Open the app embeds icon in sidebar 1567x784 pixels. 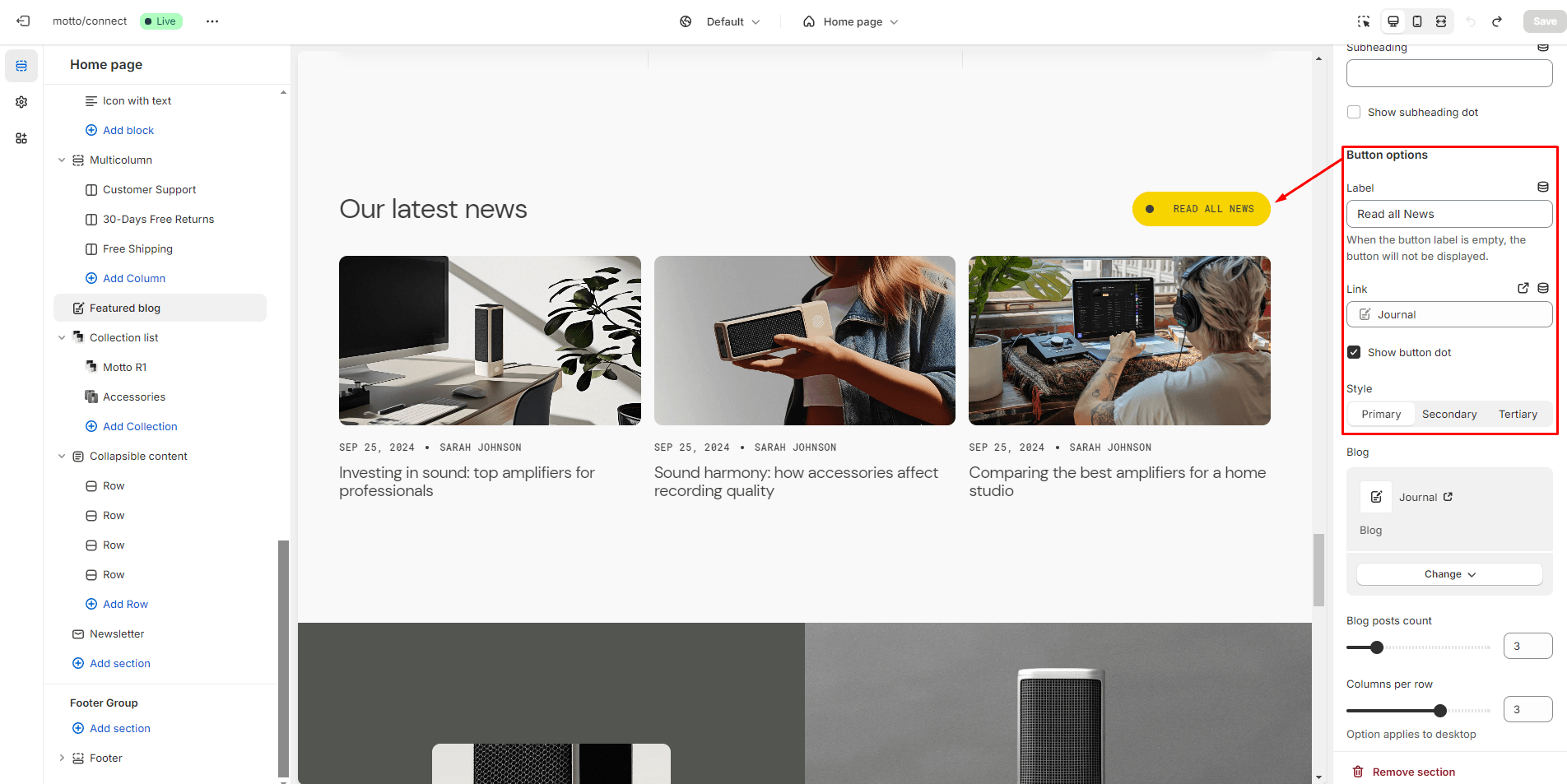coord(21,138)
